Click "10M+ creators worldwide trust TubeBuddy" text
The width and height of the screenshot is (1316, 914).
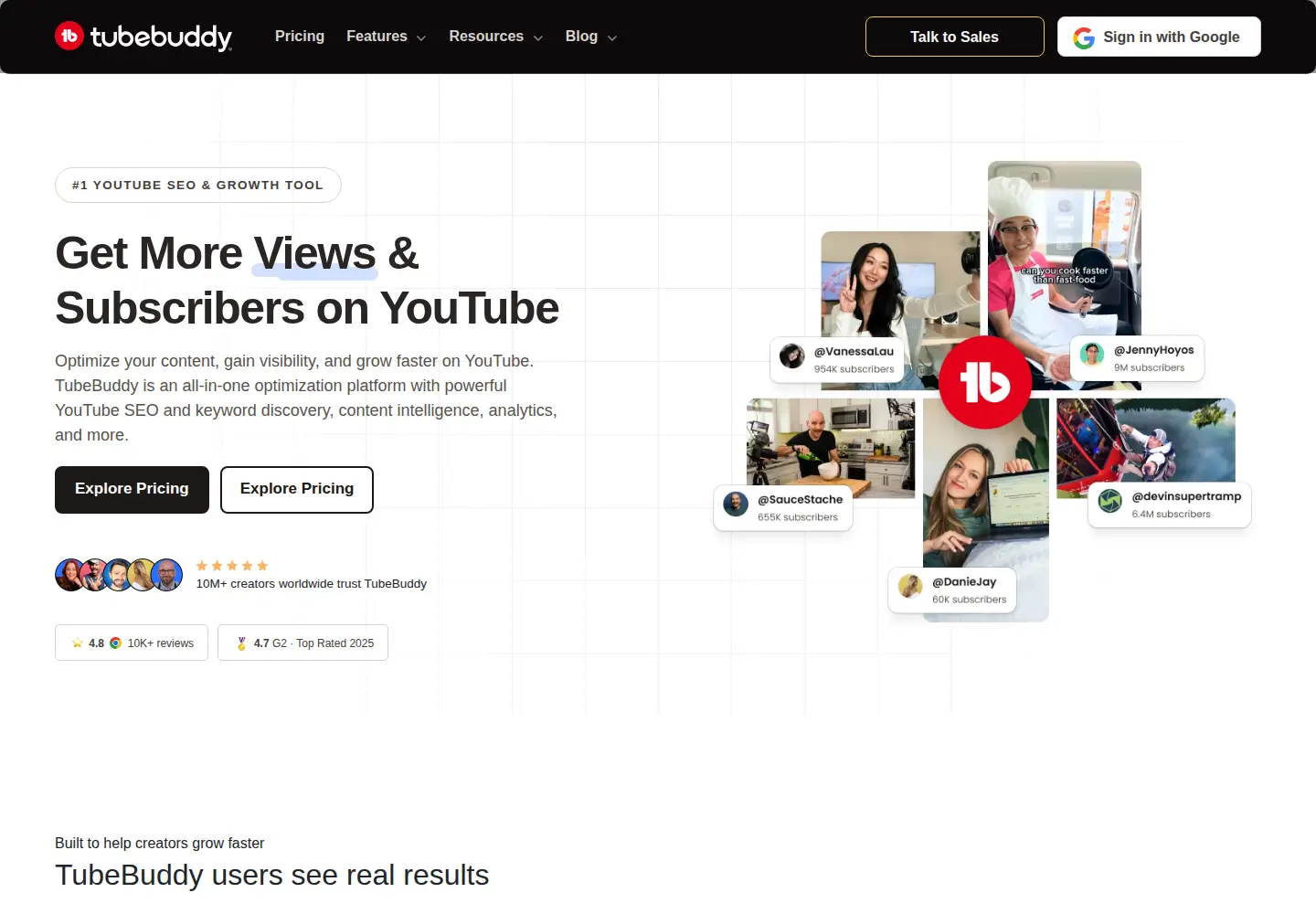pos(312,584)
